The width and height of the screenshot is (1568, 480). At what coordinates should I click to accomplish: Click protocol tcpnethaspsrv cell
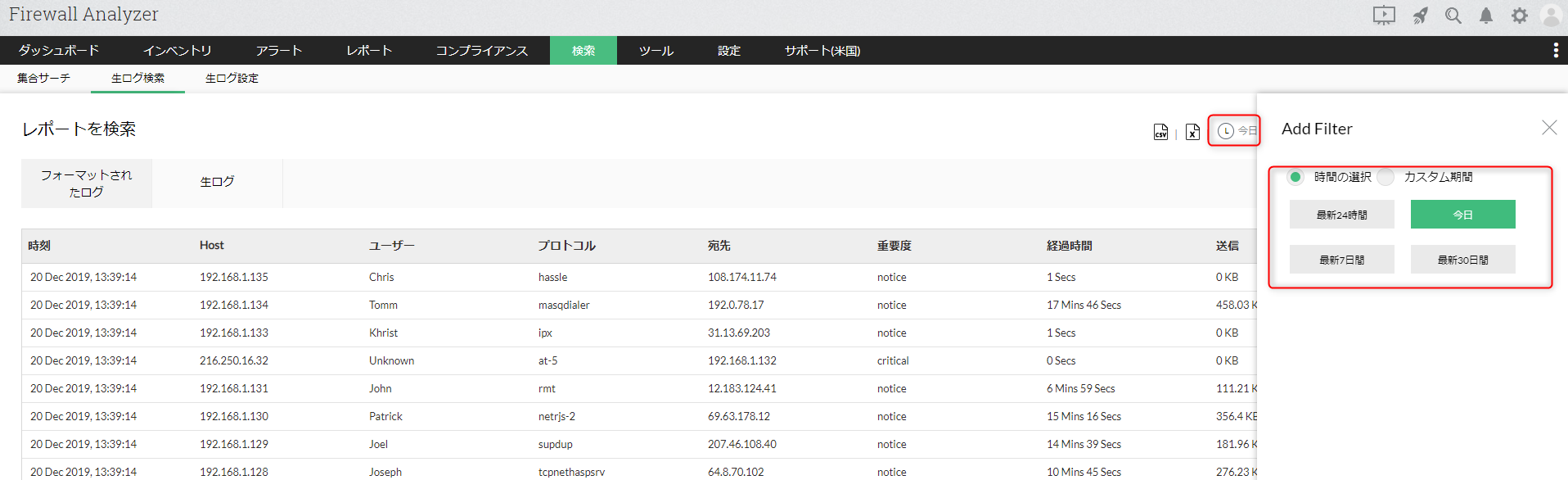click(572, 473)
